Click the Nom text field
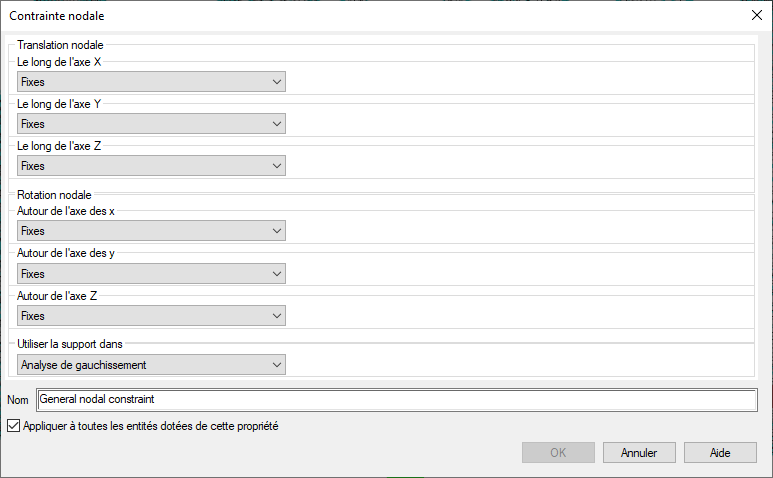The width and height of the screenshot is (773, 478). coord(396,399)
